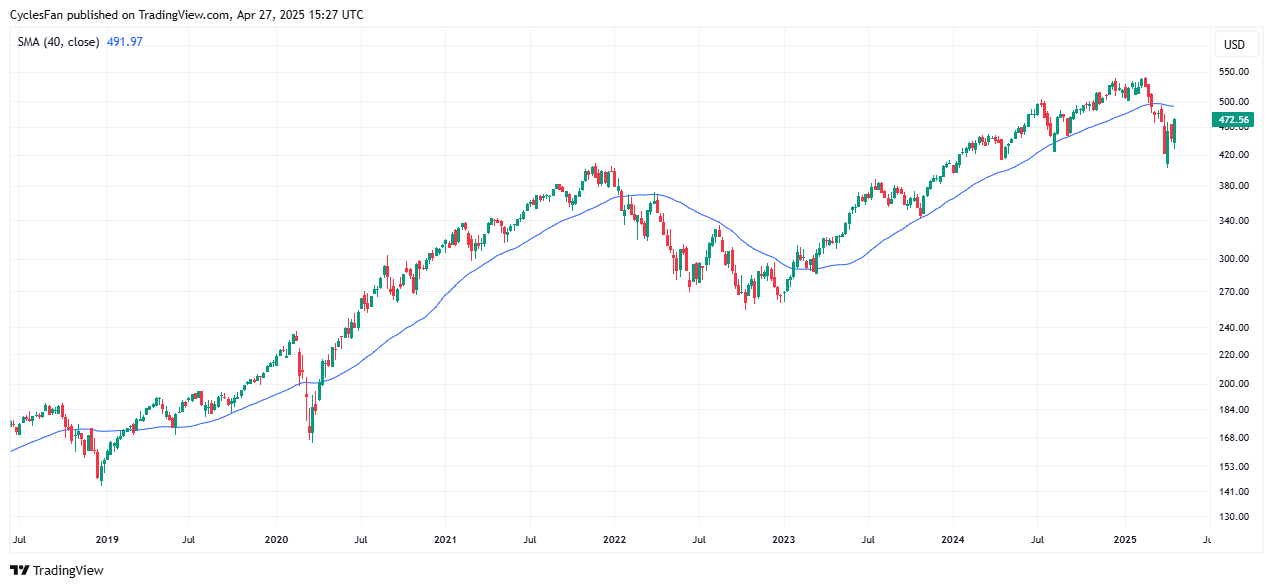
Task: Pick the 2024 time axis label
Action: click(953, 540)
